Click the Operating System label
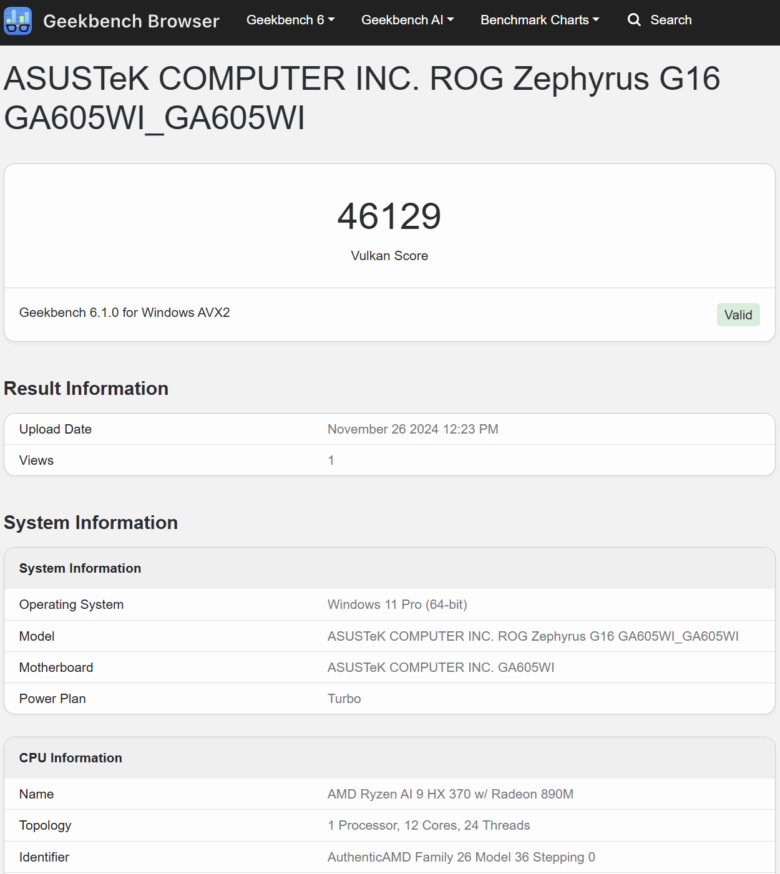780x874 pixels. [x=71, y=605]
